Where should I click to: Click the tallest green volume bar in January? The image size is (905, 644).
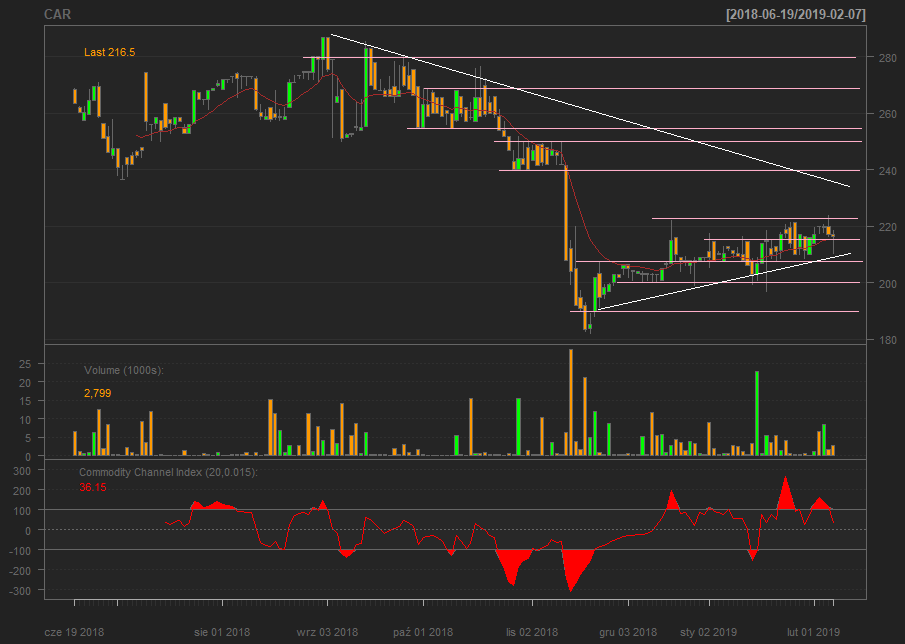click(757, 413)
